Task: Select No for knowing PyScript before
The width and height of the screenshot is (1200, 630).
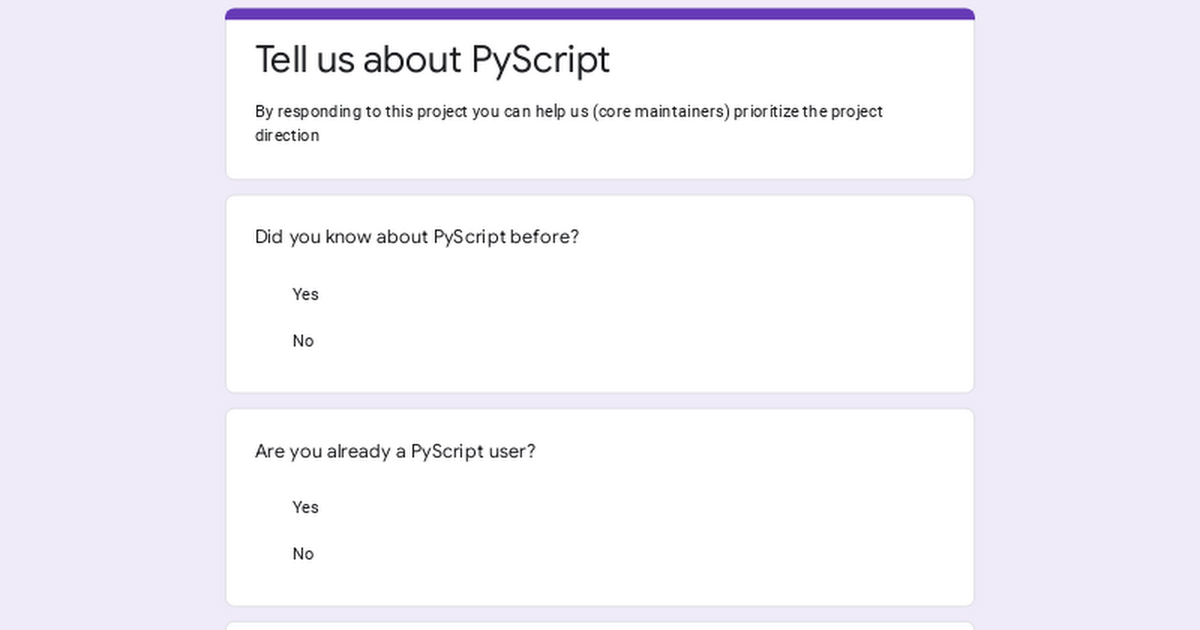Action: [302, 341]
